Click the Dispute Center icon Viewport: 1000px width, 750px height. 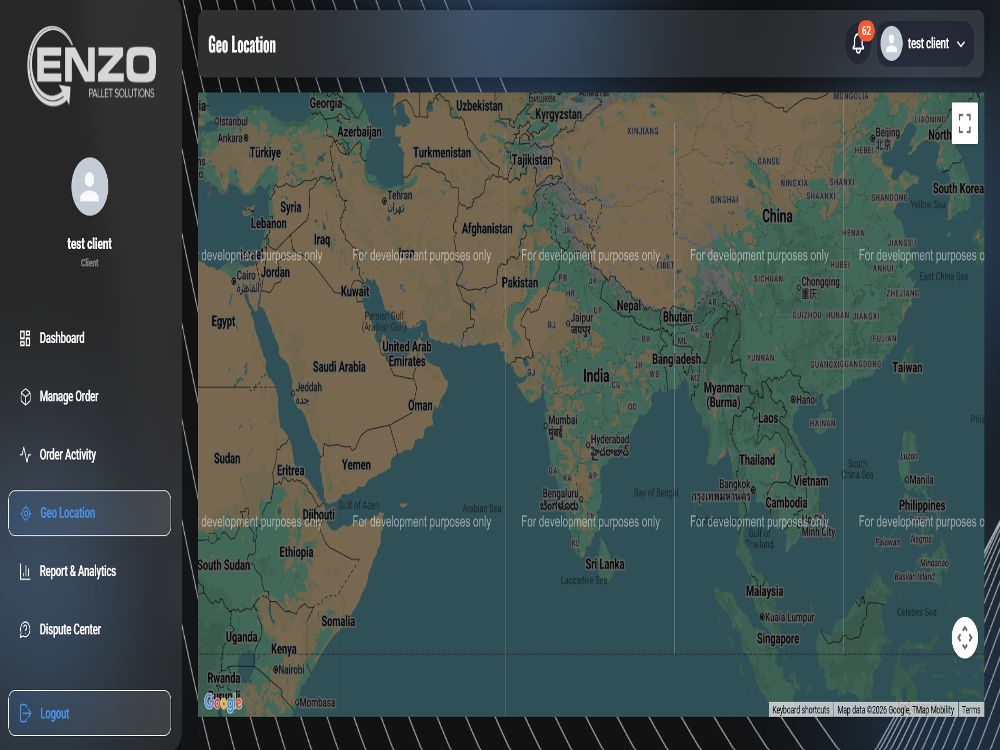pyautogui.click(x=25, y=629)
